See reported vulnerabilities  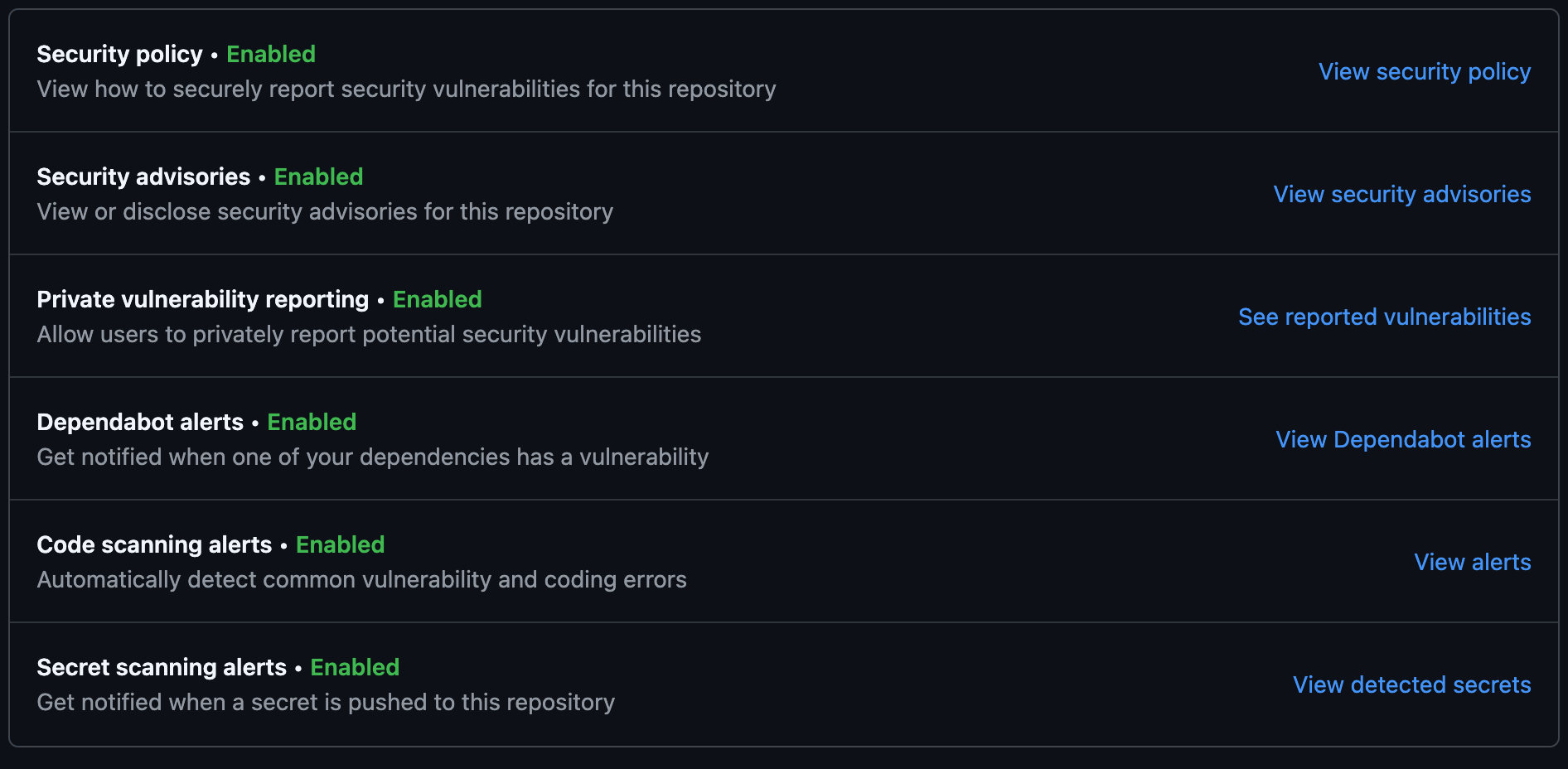[x=1383, y=317]
